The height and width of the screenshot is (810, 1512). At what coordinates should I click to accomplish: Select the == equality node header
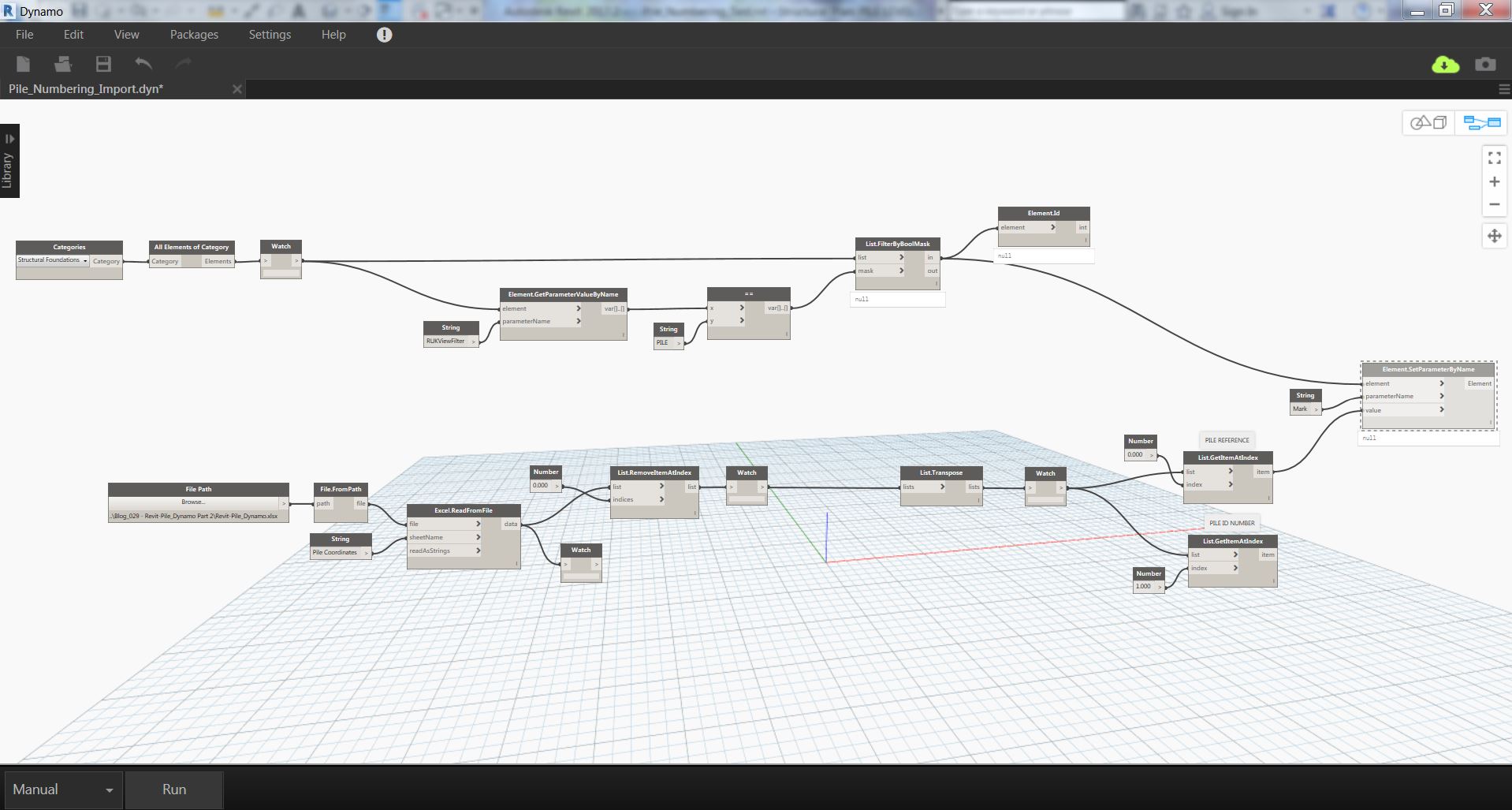click(x=748, y=293)
